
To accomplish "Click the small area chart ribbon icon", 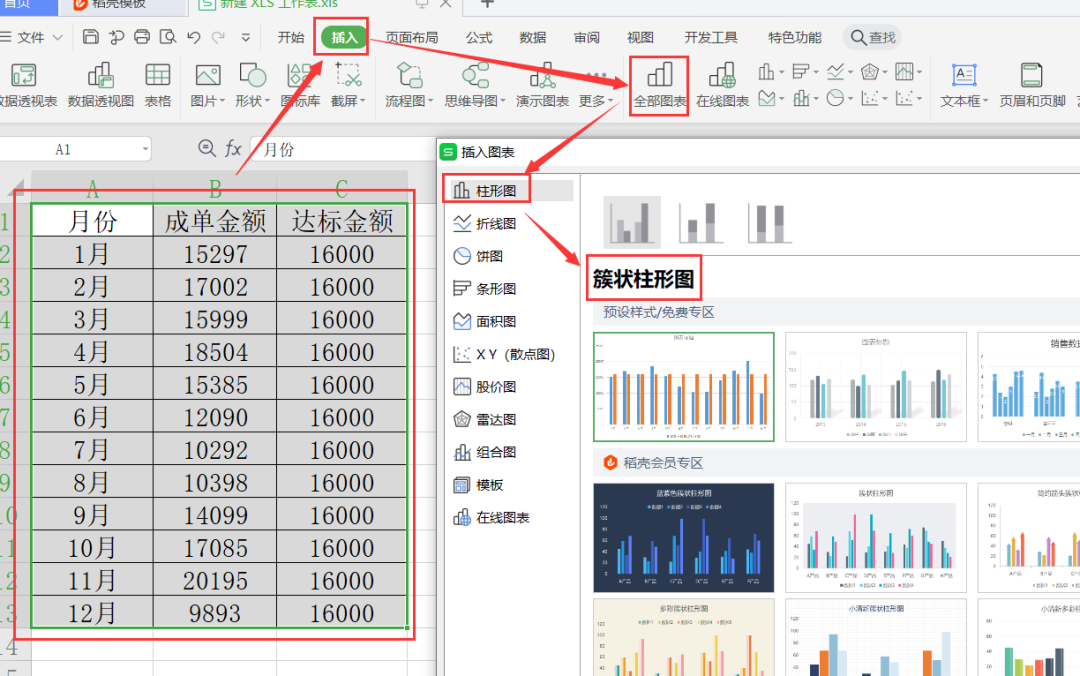I will (x=767, y=99).
